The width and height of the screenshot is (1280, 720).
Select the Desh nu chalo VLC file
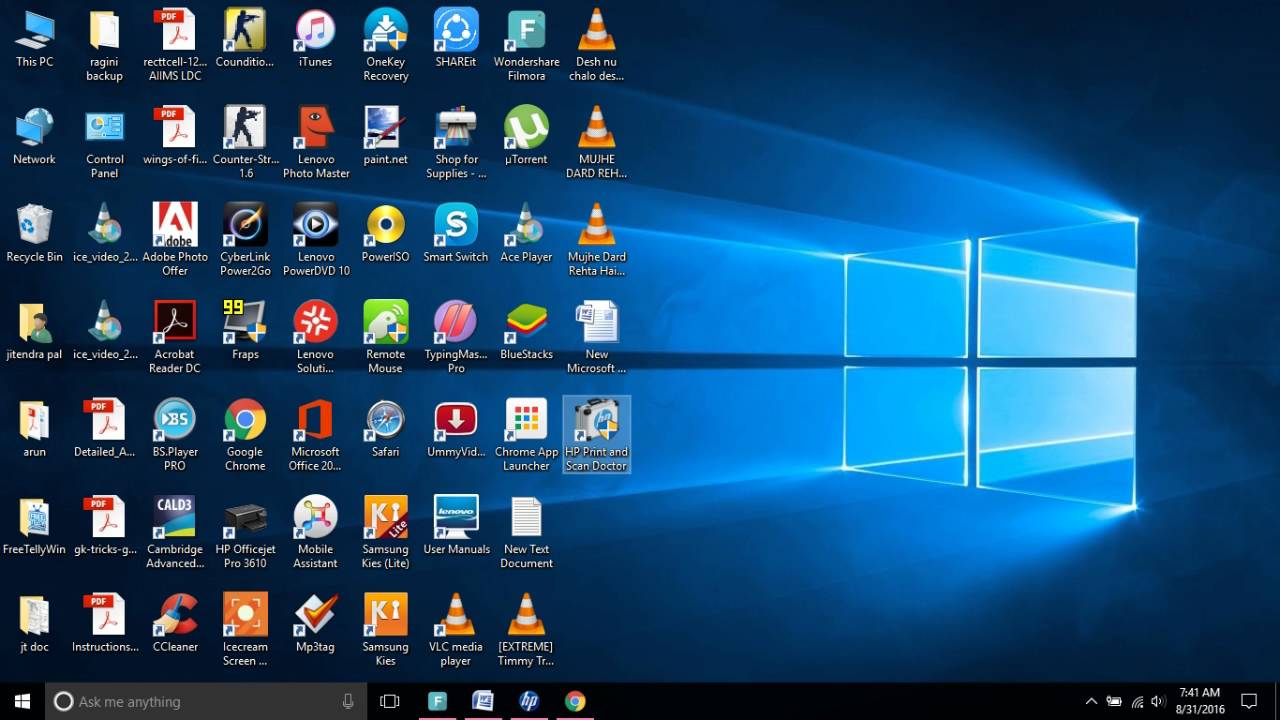tap(597, 46)
